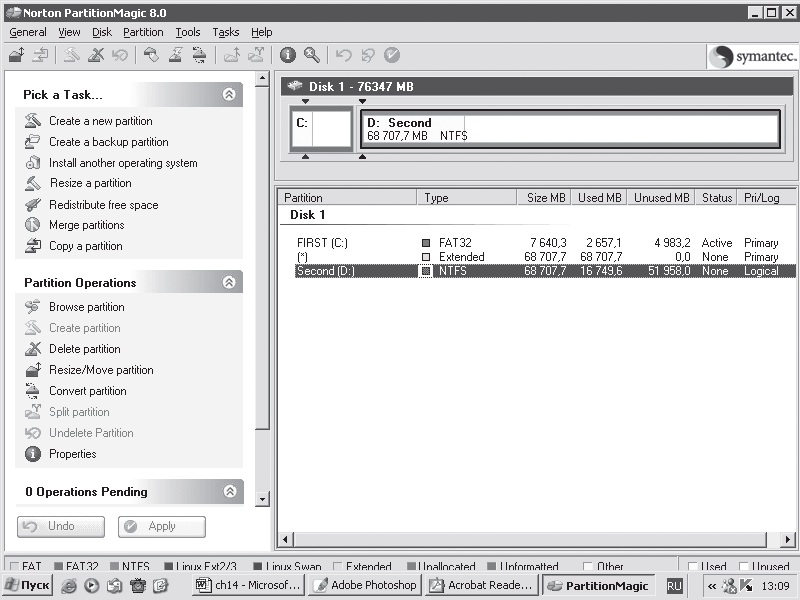Collapse the Pick a Task section
Viewport: 800px width, 600px height.
[x=229, y=94]
